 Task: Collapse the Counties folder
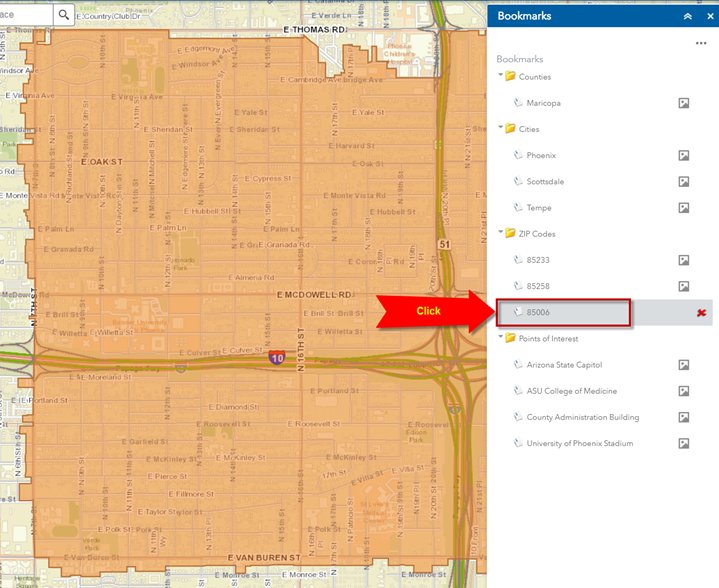point(500,77)
